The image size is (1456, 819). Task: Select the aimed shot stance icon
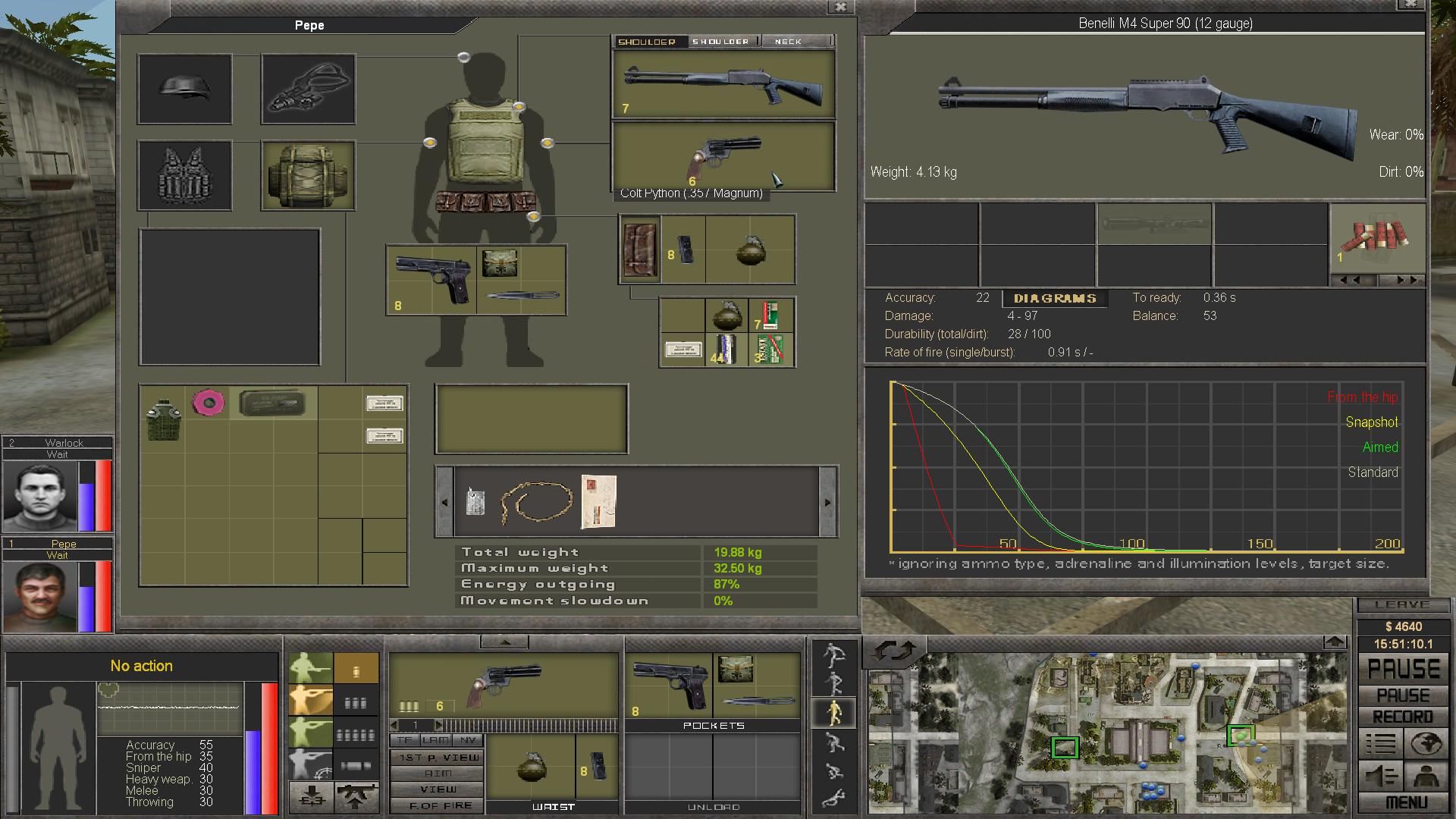tap(311, 733)
